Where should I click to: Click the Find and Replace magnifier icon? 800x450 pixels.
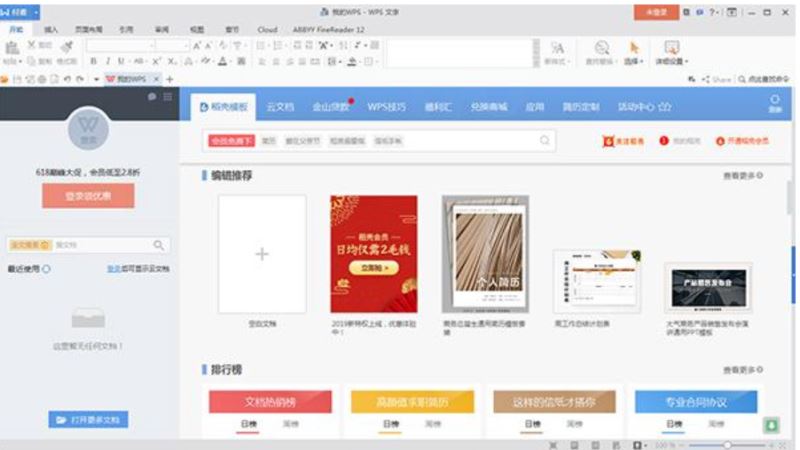(602, 48)
